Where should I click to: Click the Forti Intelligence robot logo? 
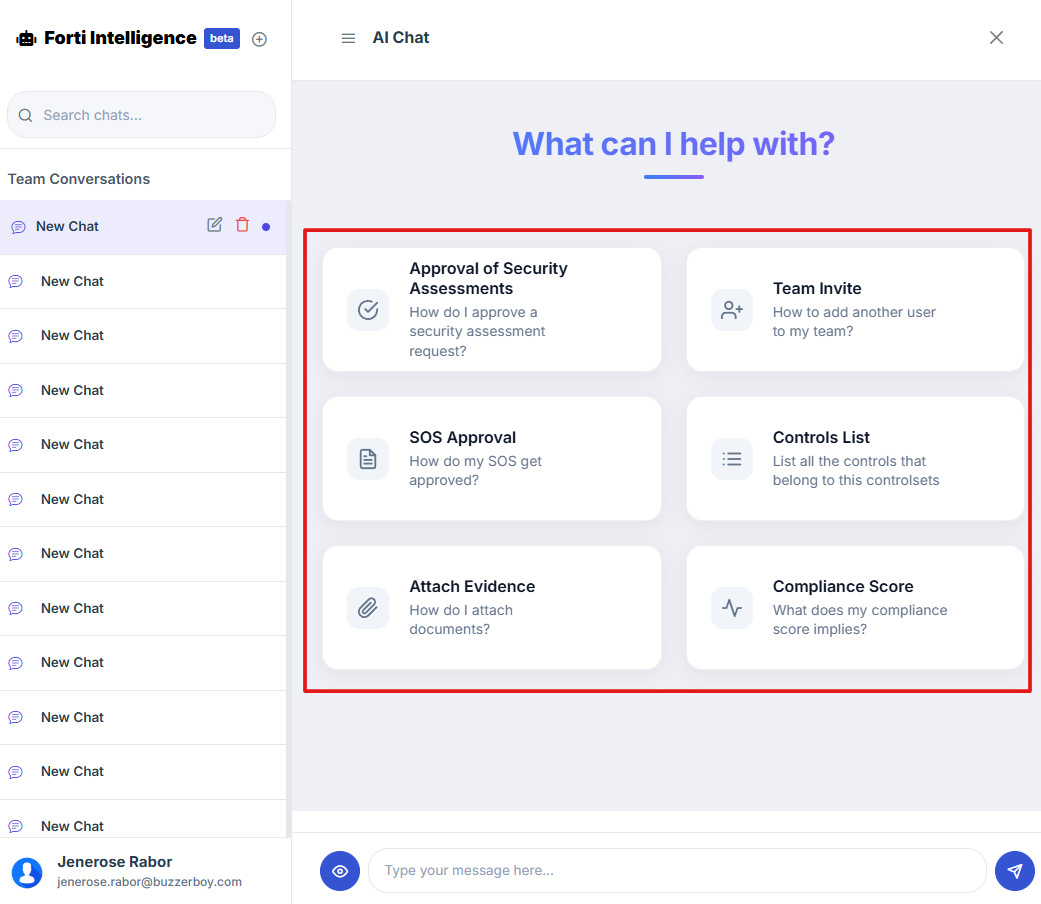[x=26, y=39]
